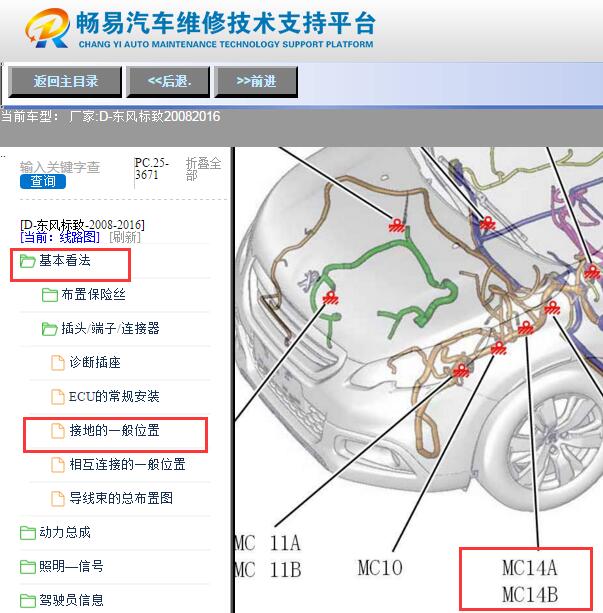Click the PC.25-3671 code text

151,168
